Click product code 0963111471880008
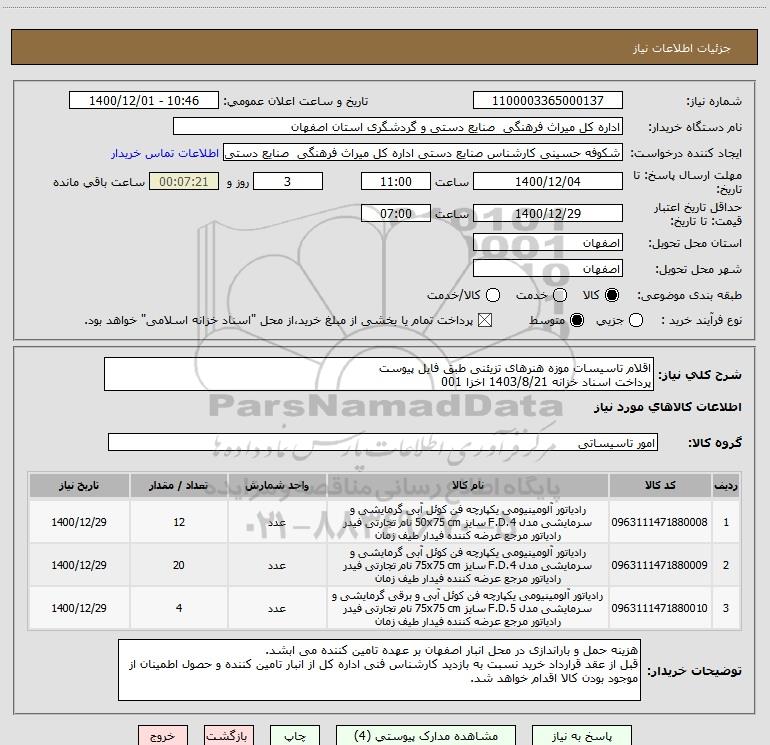Screen dimensions: 770x745 659,522
